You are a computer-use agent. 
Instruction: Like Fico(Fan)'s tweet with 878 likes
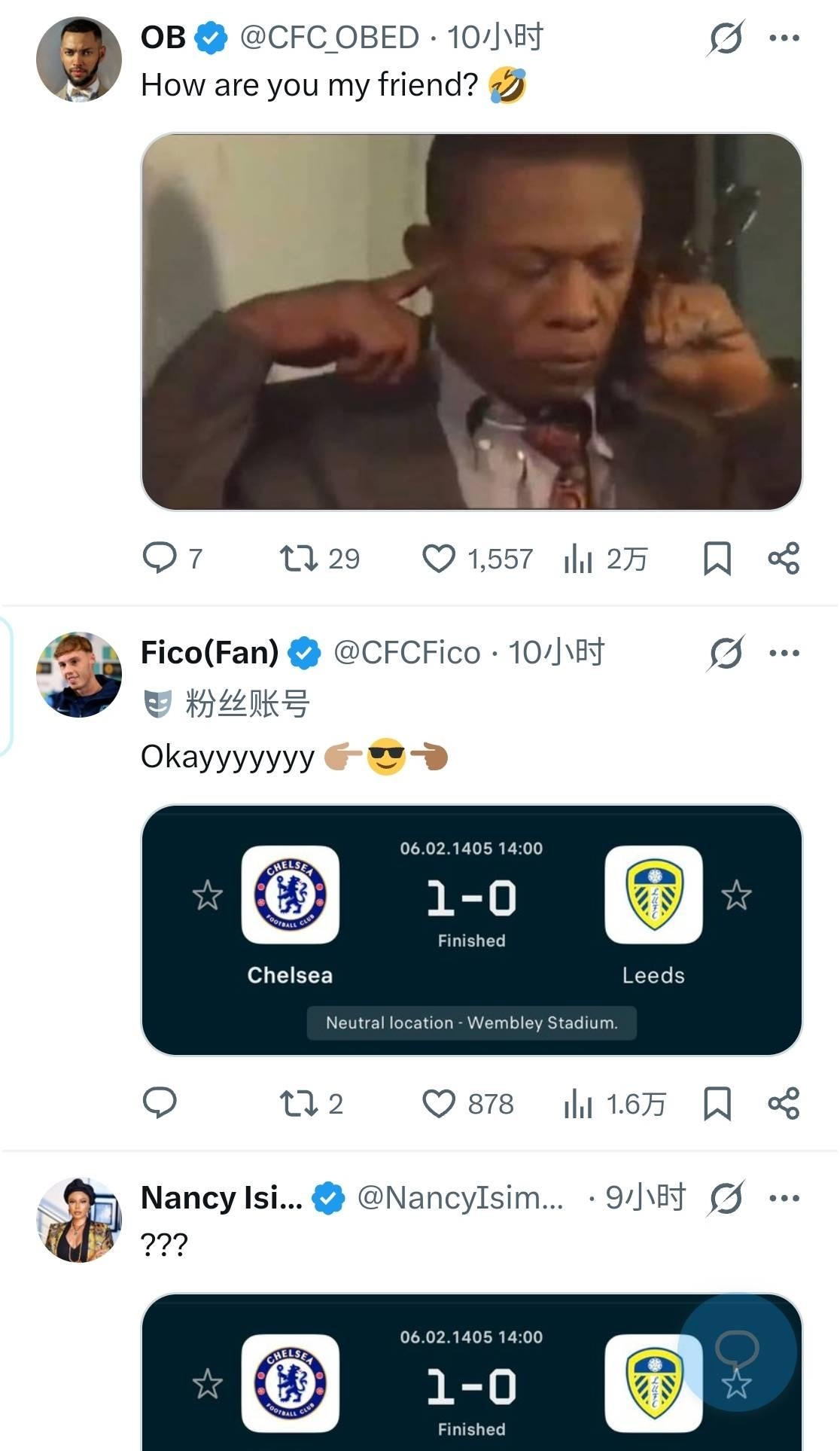439,1104
